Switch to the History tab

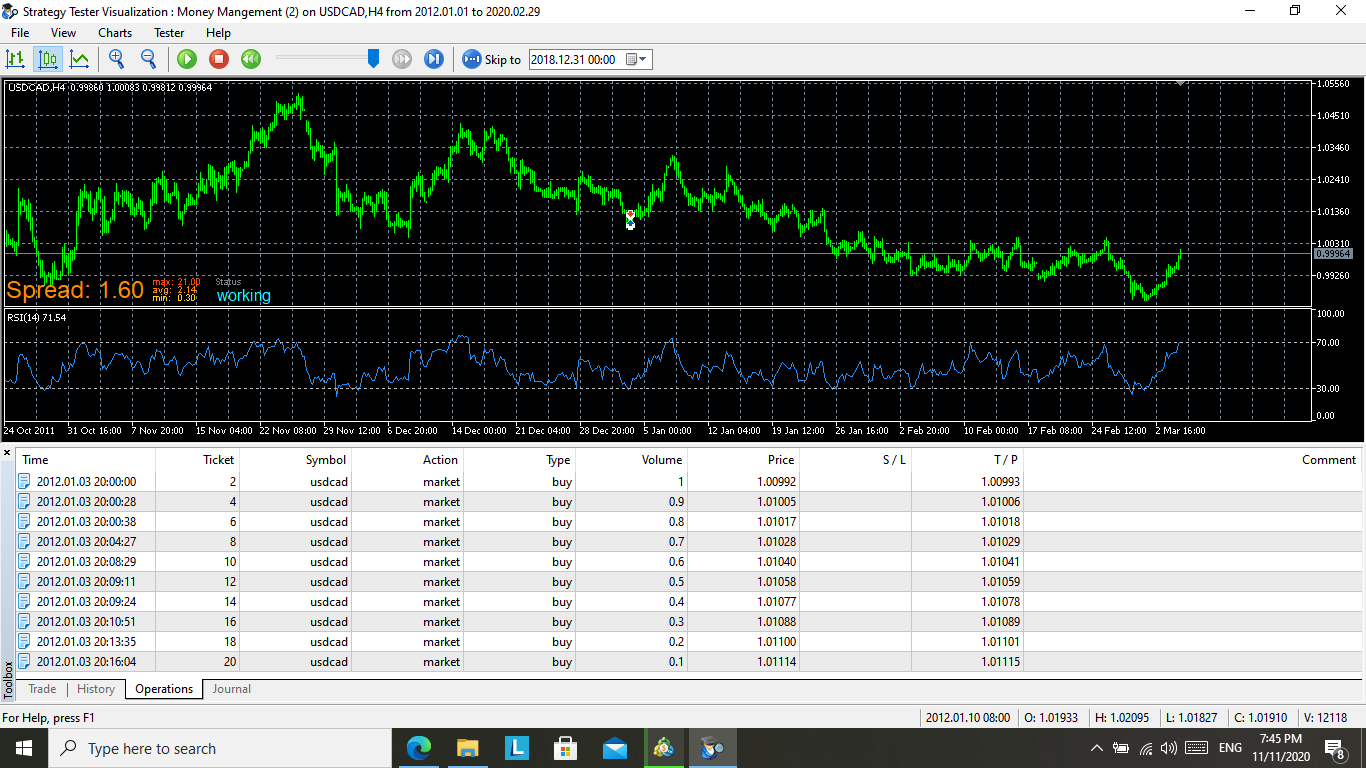tap(96, 689)
